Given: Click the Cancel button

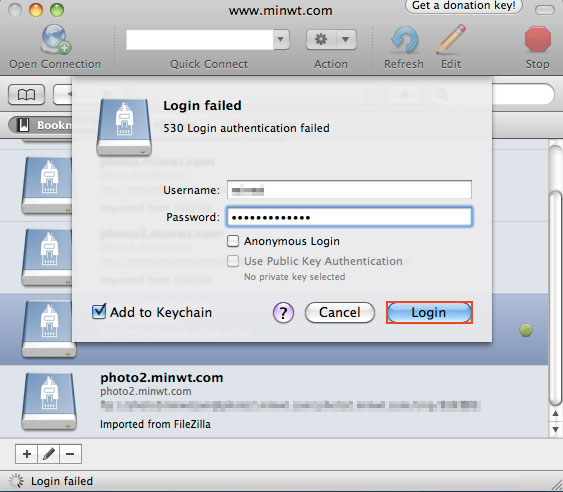Looking at the screenshot, I should point(340,312).
